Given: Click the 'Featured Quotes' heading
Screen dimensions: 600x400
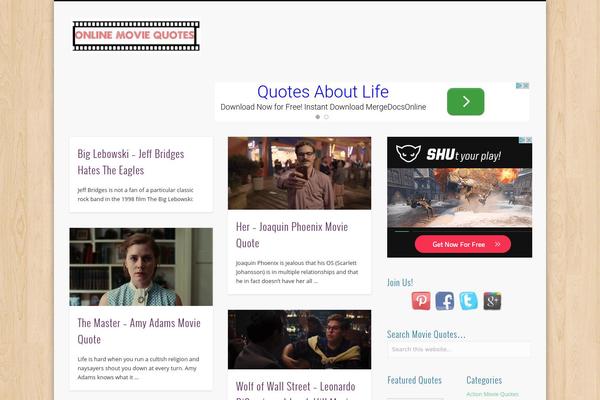Looking at the screenshot, I should (414, 380).
